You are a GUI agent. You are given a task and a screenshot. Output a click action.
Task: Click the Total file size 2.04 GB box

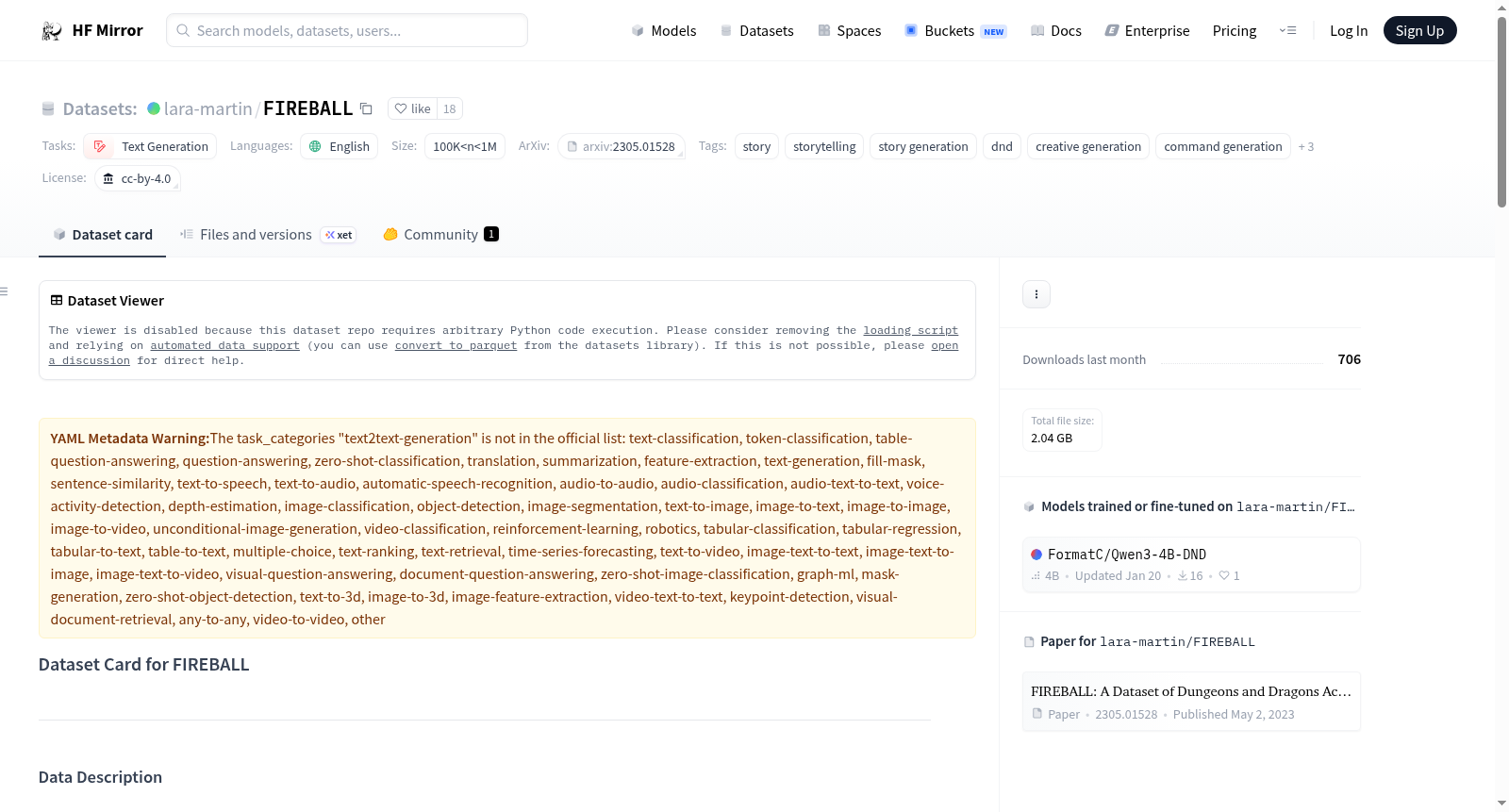click(x=1063, y=430)
